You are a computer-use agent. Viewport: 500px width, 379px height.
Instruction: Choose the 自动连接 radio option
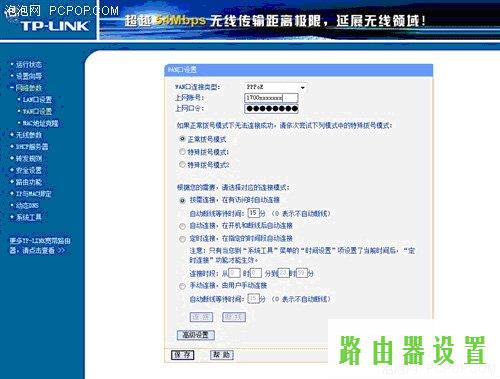coord(182,226)
